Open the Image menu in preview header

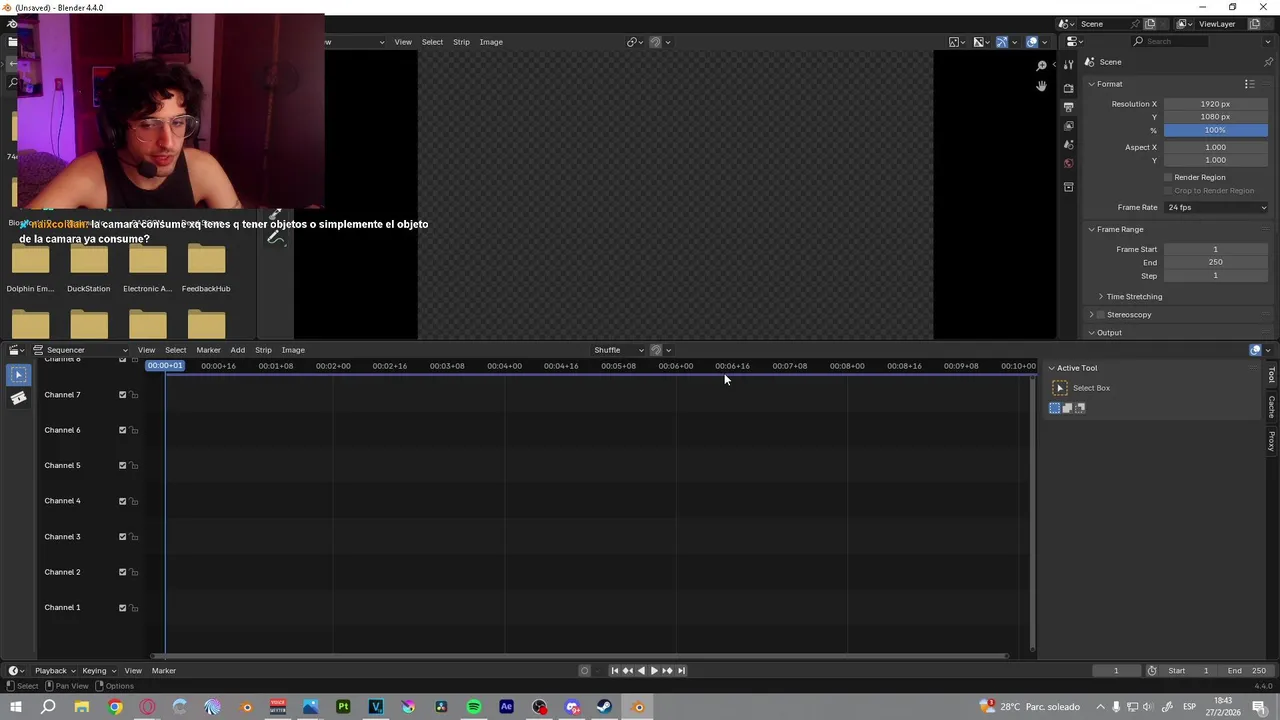pos(491,42)
